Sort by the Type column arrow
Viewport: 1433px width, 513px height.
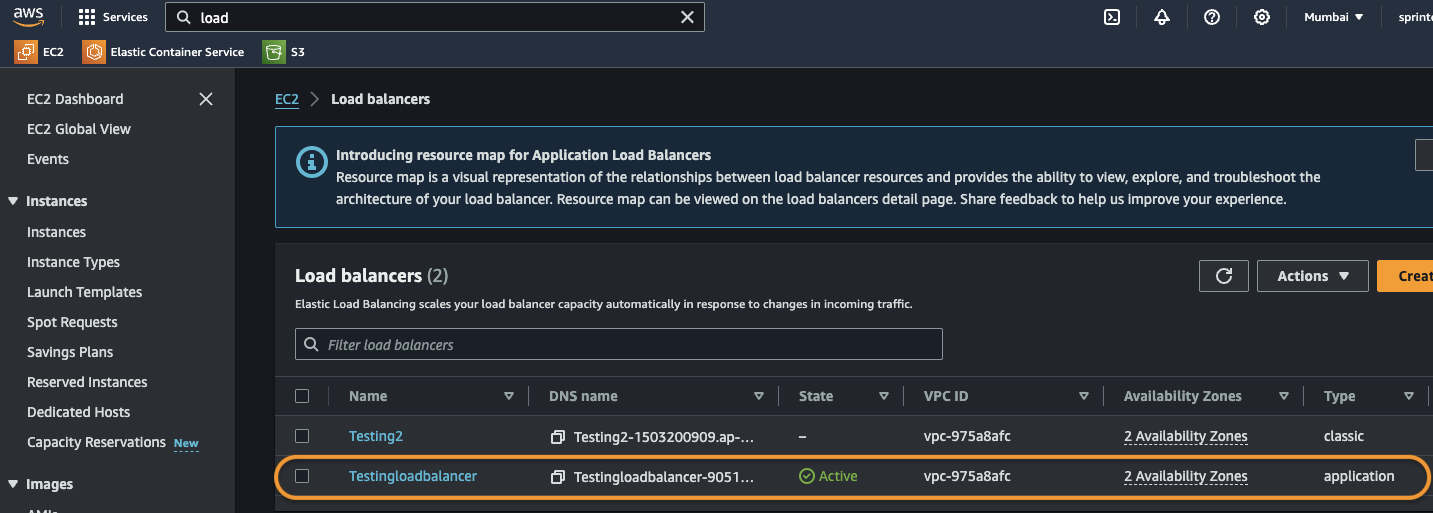[x=1409, y=396]
